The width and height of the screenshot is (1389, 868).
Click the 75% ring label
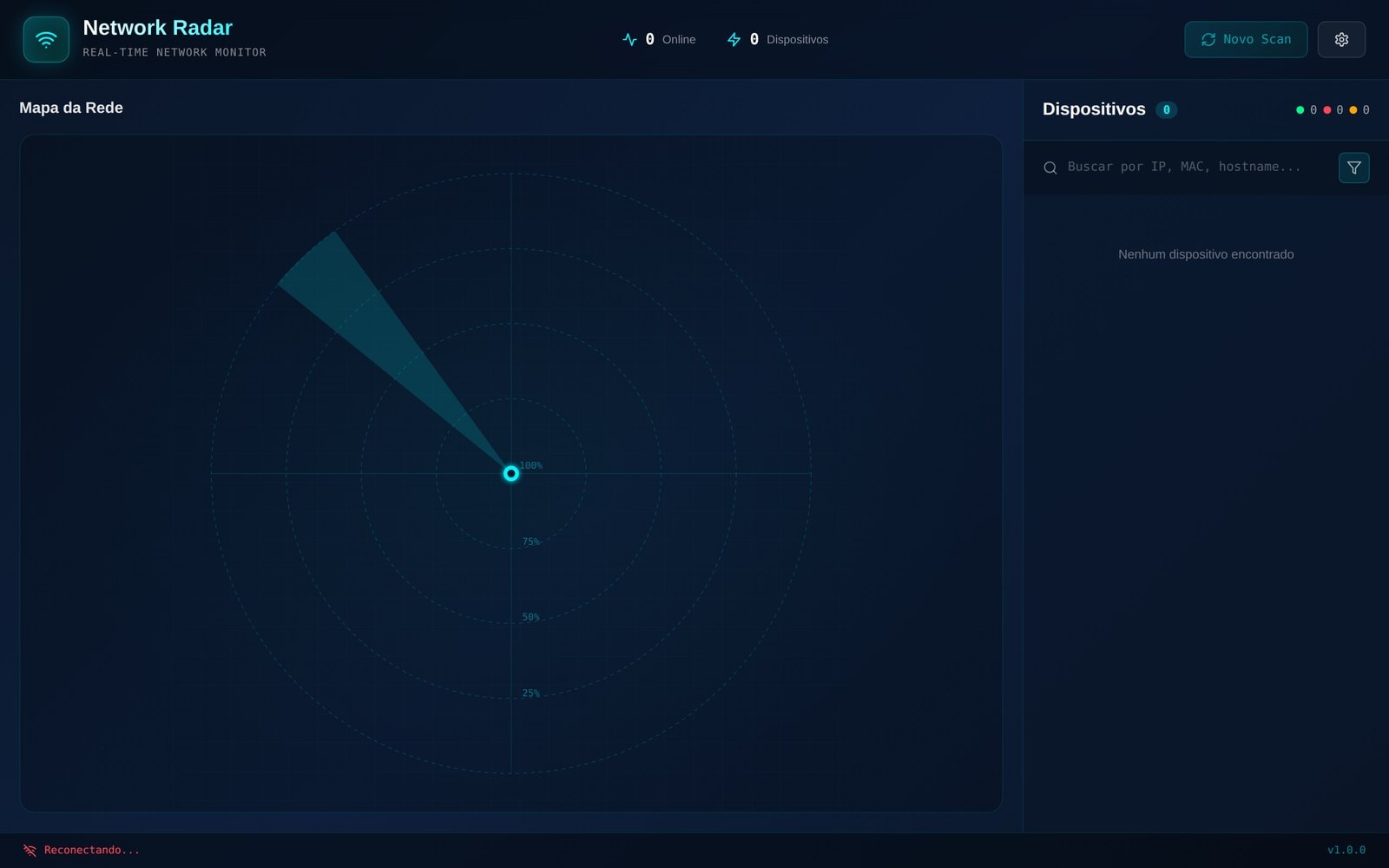pyautogui.click(x=530, y=542)
